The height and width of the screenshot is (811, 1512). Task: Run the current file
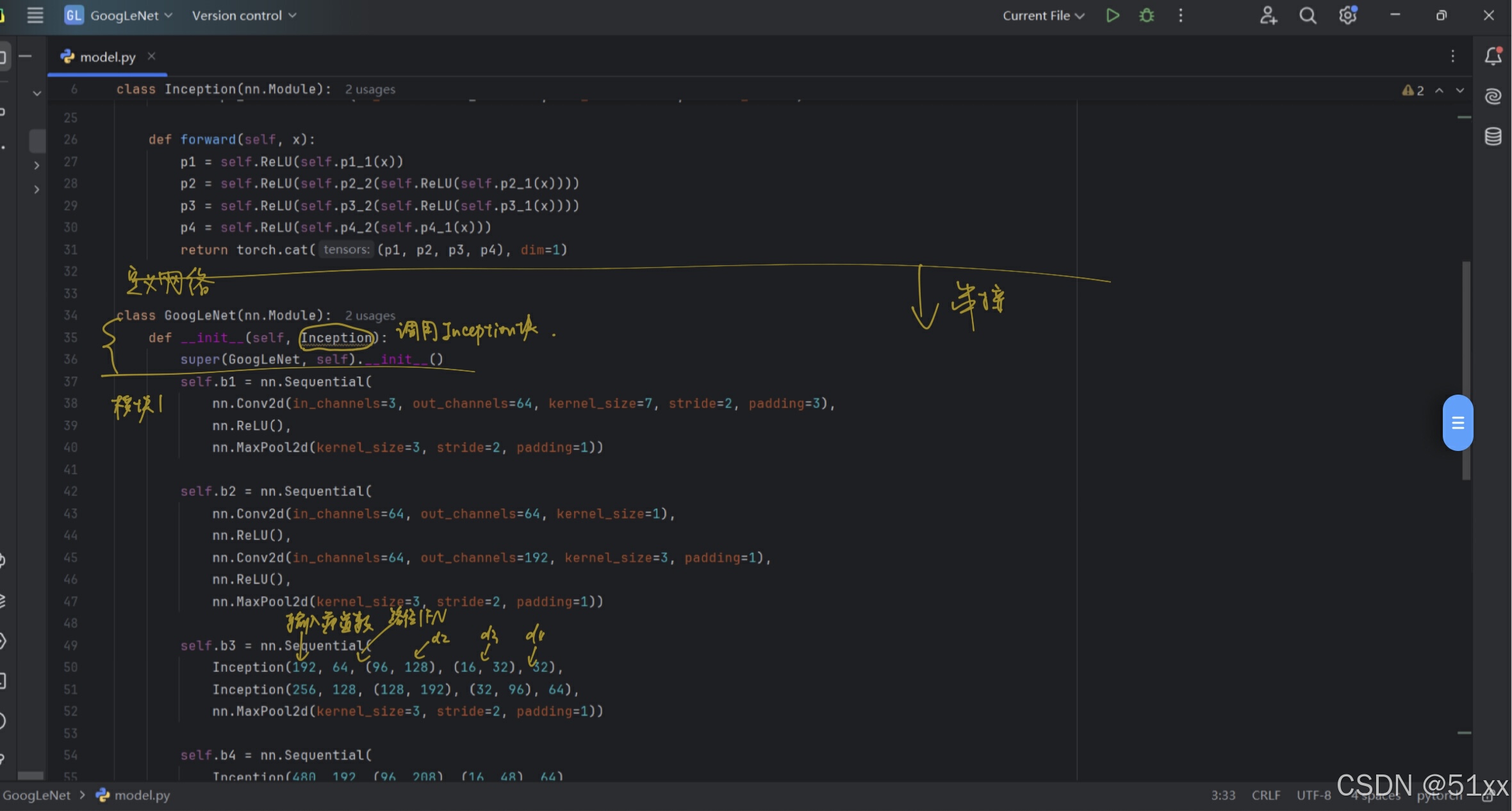(x=1112, y=15)
